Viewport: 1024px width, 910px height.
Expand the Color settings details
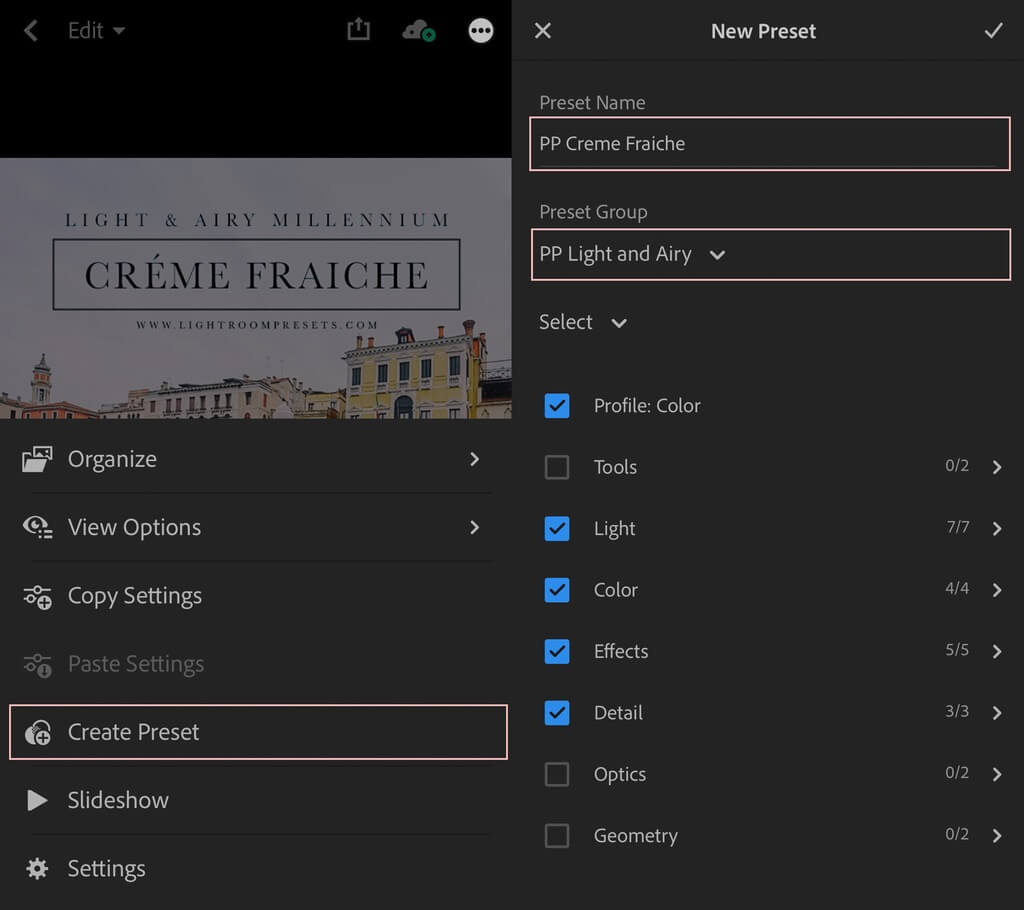point(997,590)
